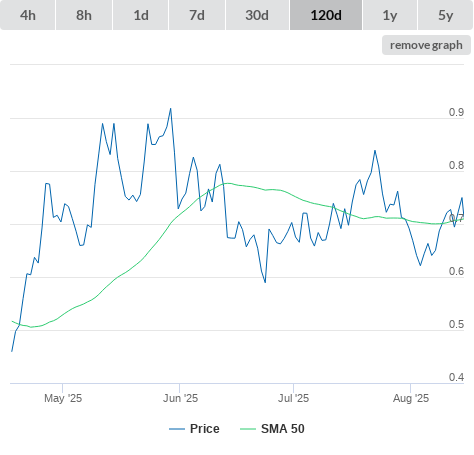Toggle the SMA 50 legend label
The height and width of the screenshot is (455, 474).
[x=283, y=429]
